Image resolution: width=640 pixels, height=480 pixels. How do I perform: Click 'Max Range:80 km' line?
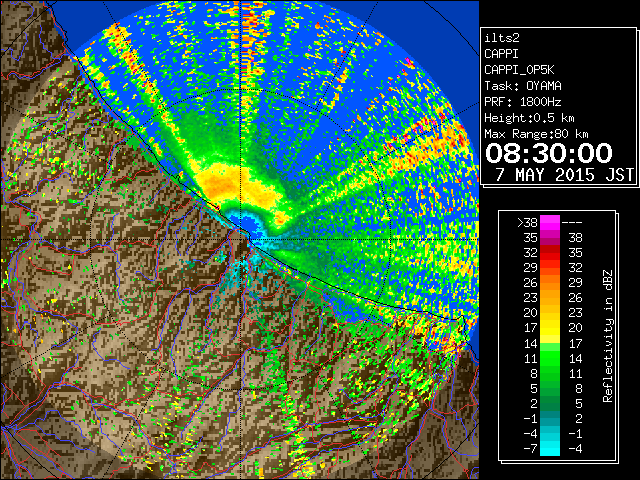[536, 134]
